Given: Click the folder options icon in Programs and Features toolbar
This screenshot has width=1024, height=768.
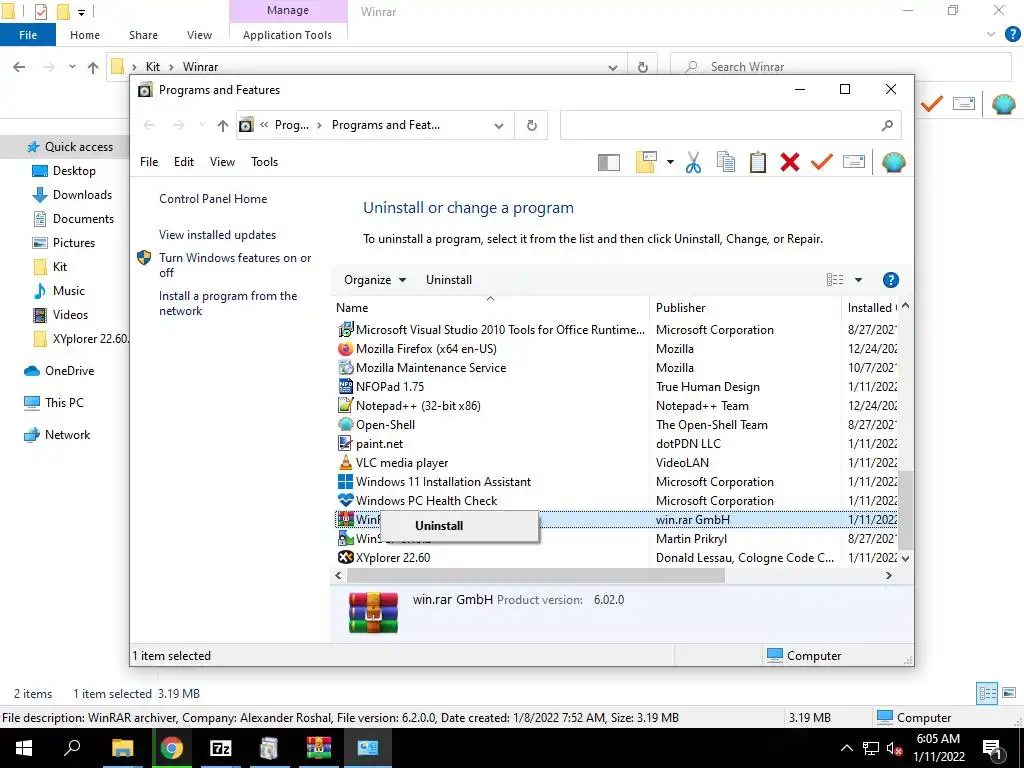Looking at the screenshot, I should [x=646, y=162].
